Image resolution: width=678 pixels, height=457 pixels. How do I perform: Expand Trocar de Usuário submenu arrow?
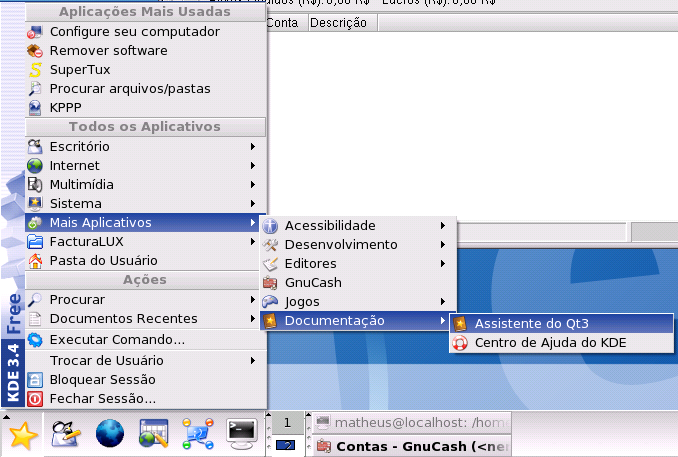click(253, 361)
